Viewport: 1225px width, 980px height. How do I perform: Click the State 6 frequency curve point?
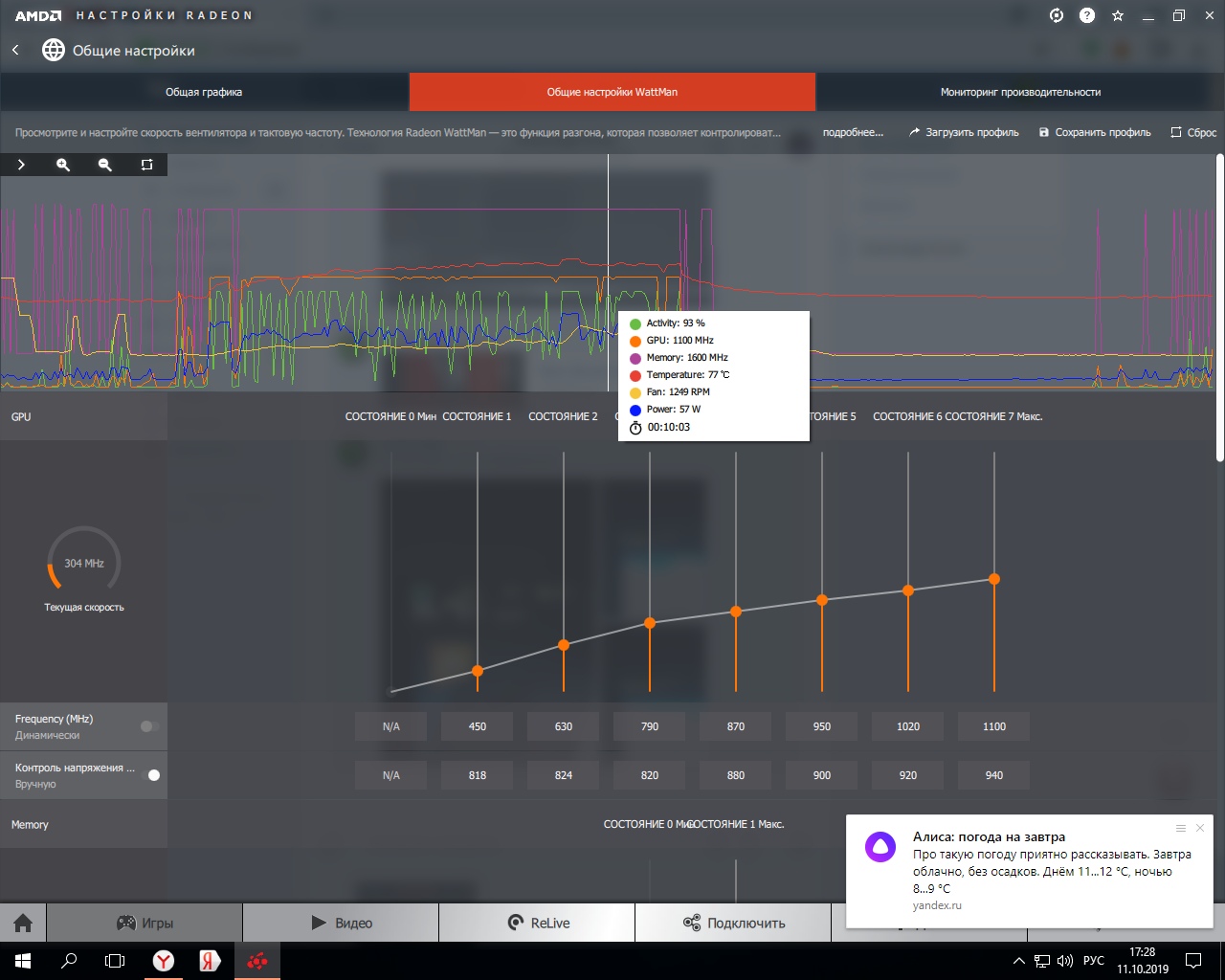[908, 590]
